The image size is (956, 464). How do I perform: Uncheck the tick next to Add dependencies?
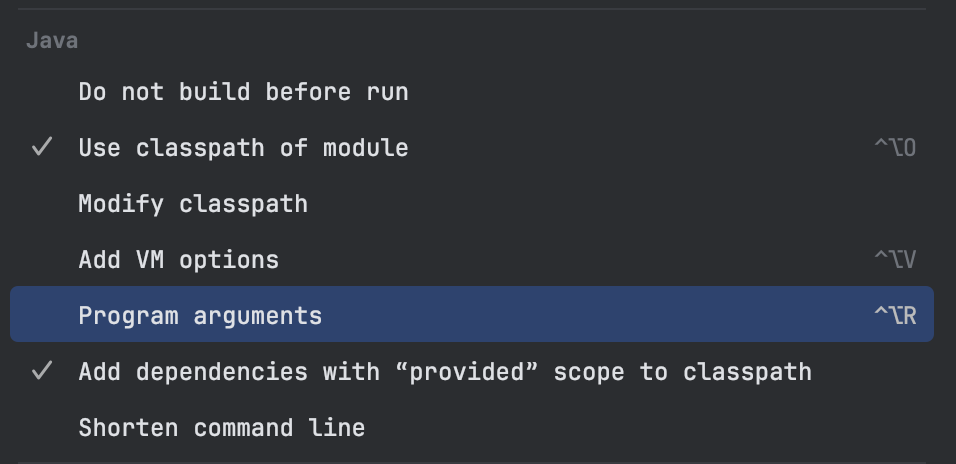[x=42, y=372]
